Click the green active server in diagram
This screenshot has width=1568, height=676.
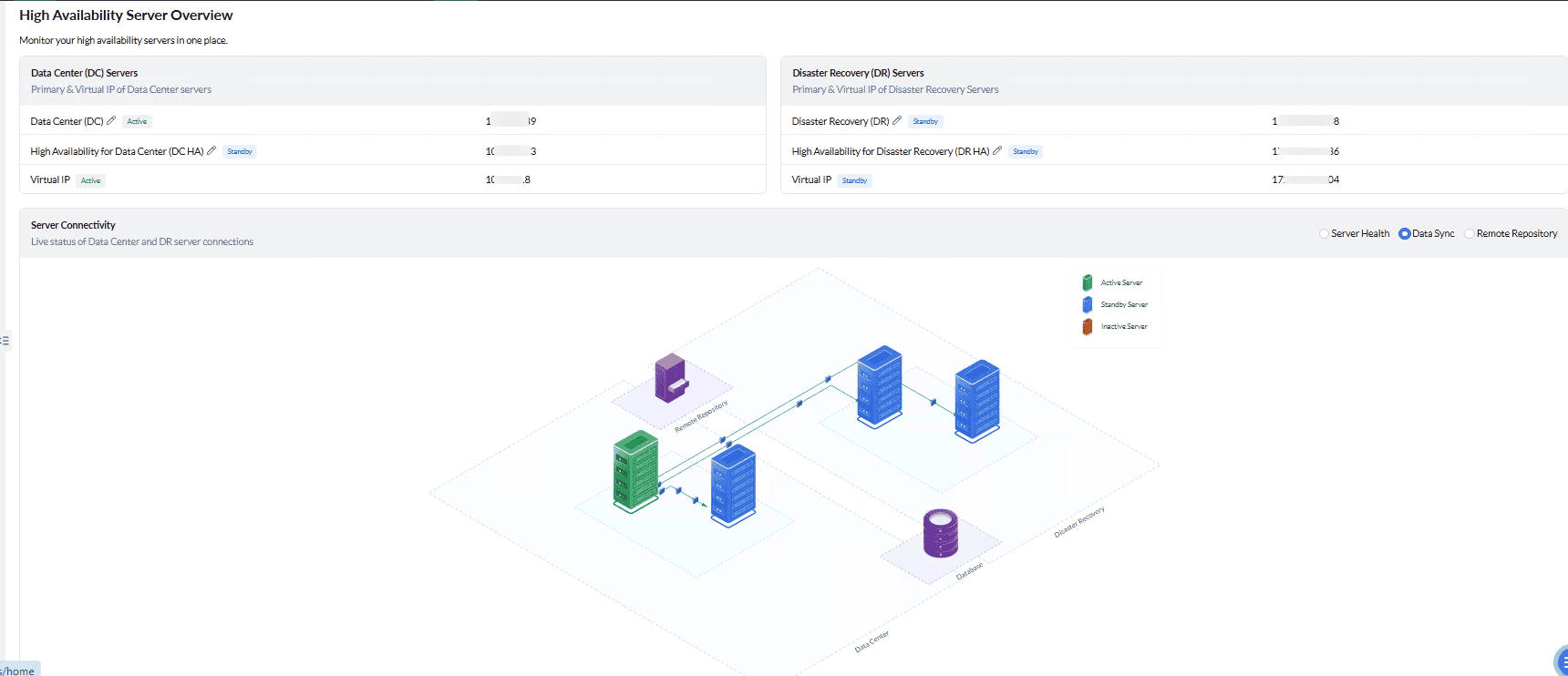point(636,471)
